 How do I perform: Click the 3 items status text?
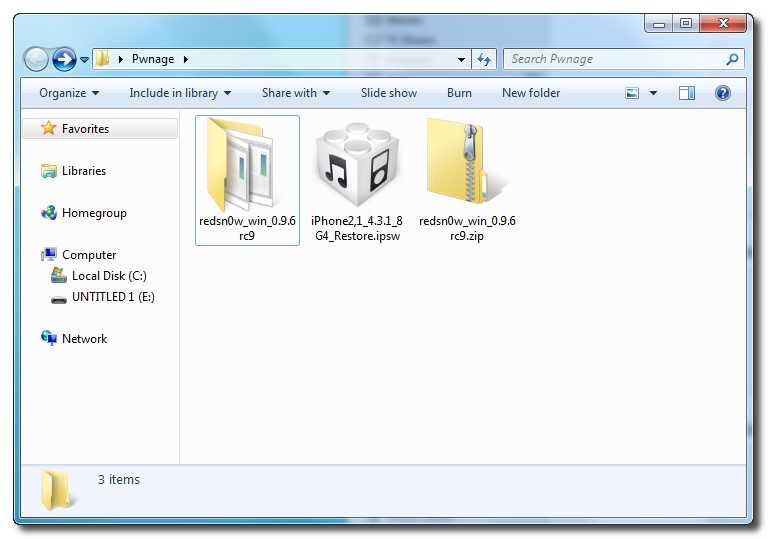[119, 480]
